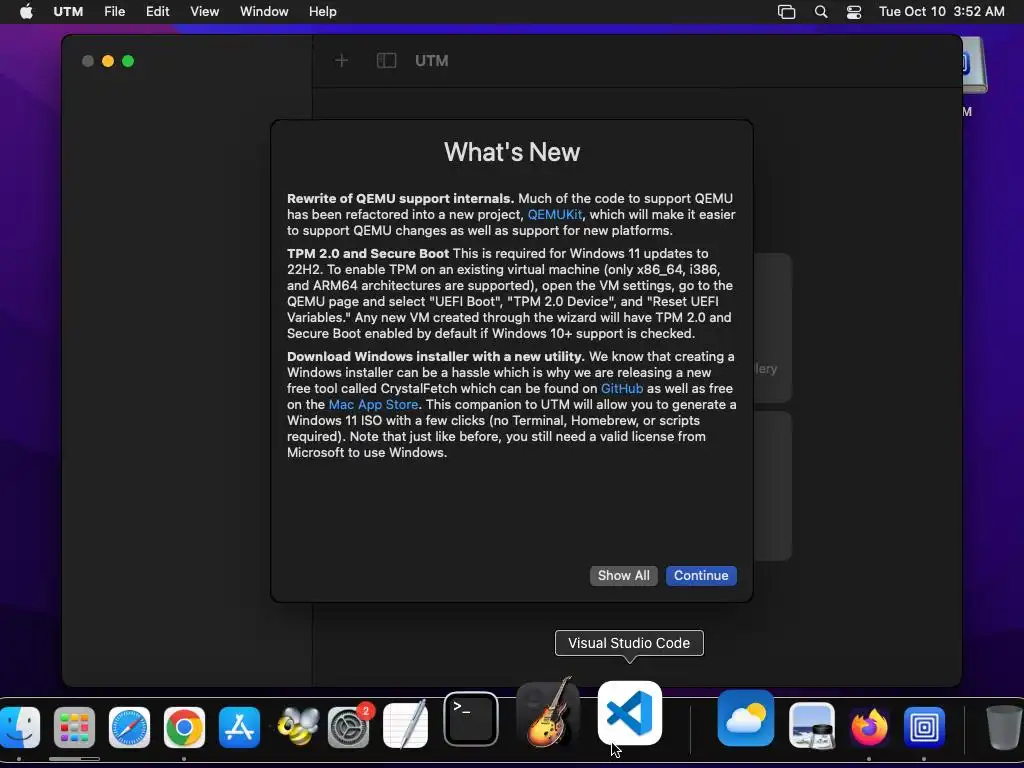Open the Window menu
The height and width of the screenshot is (768, 1024).
pyautogui.click(x=264, y=12)
